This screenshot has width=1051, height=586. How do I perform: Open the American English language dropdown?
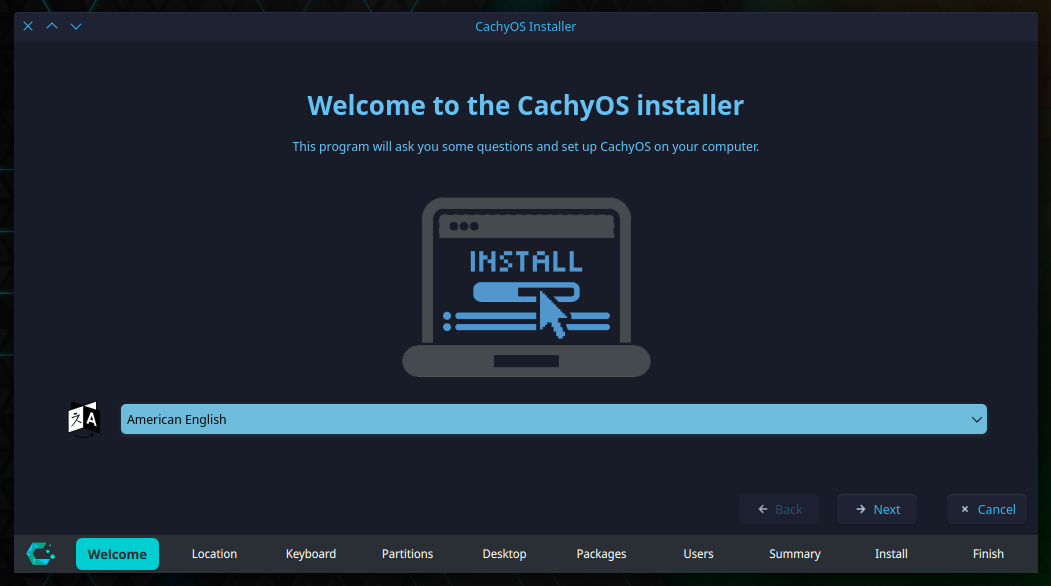pos(554,419)
